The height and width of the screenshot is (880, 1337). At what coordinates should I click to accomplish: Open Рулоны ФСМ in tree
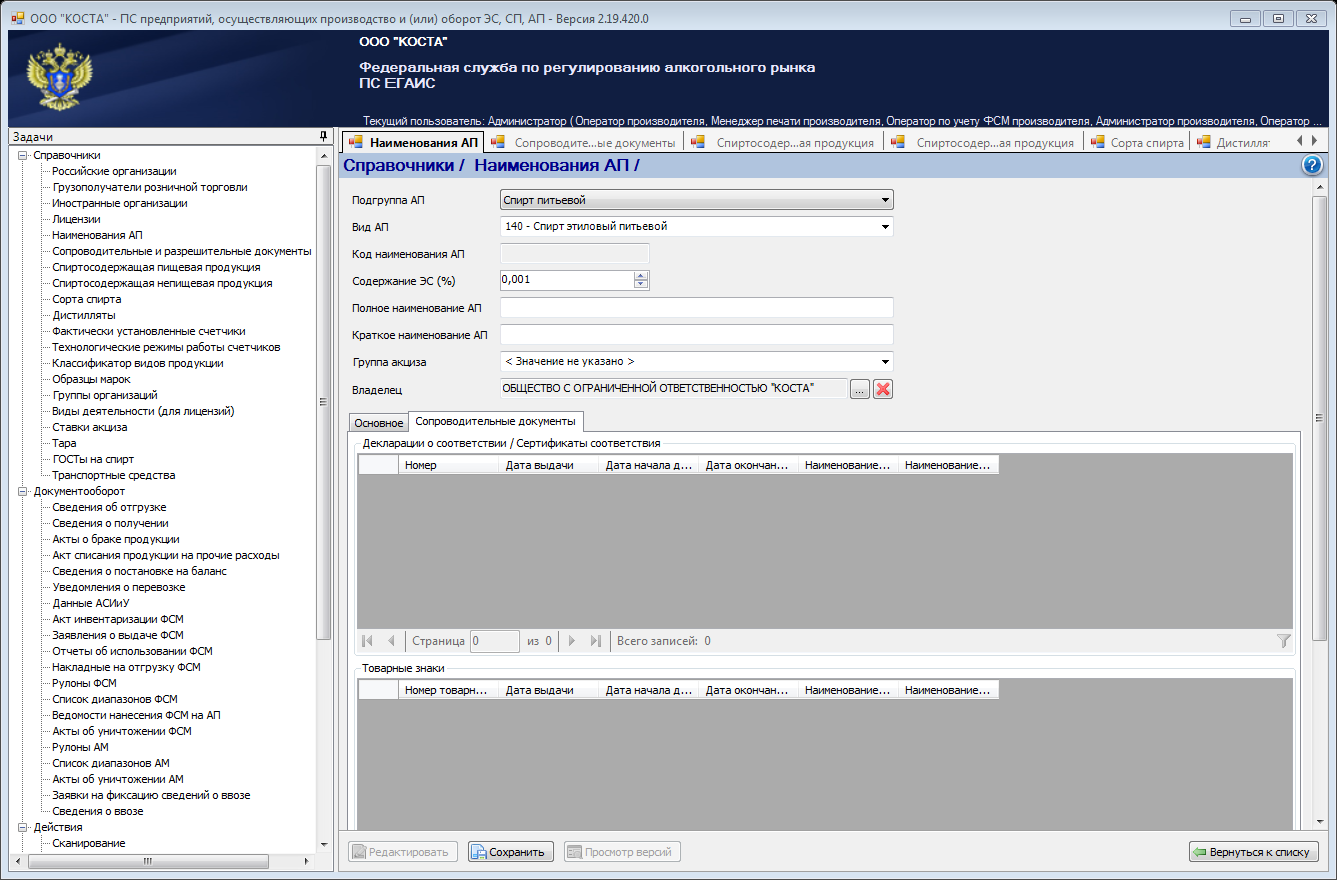click(84, 683)
